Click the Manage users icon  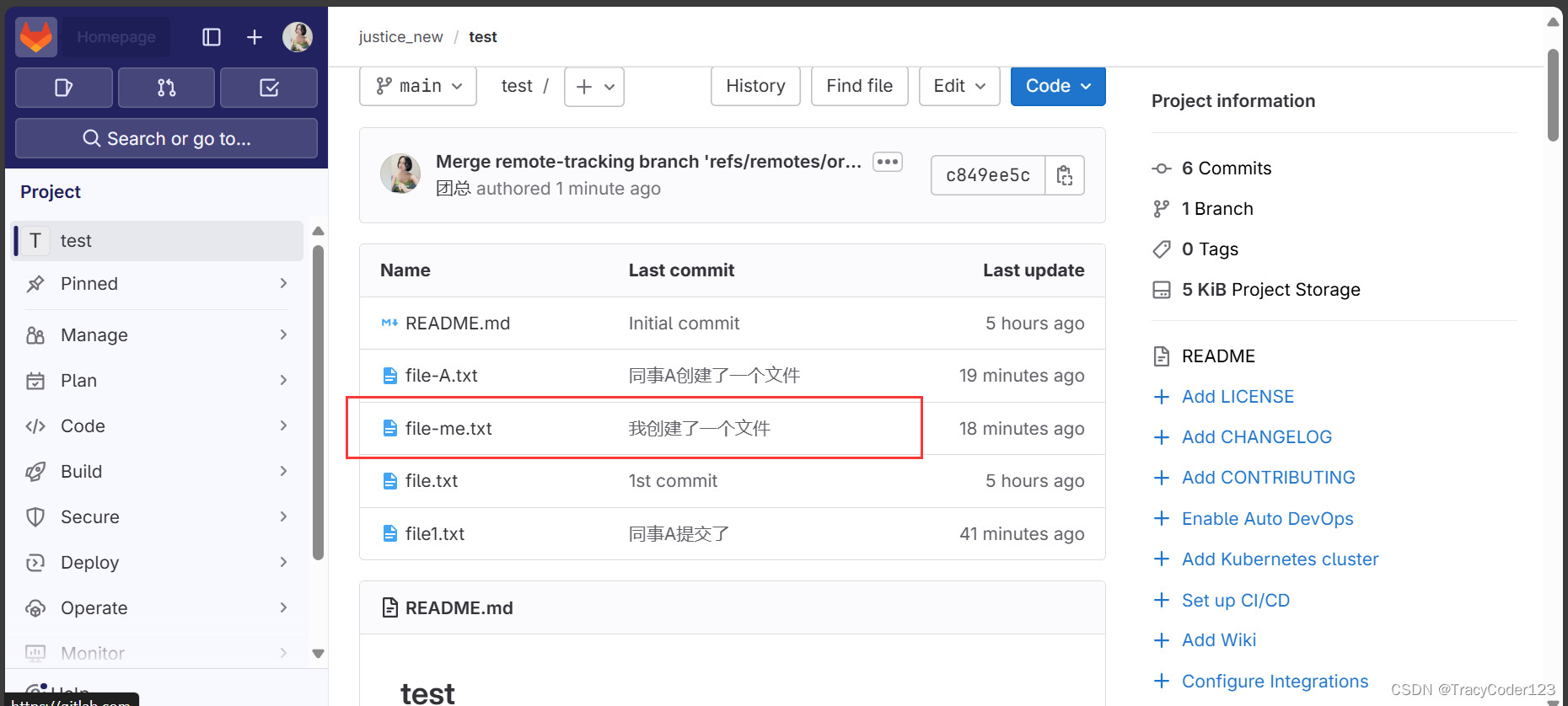[35, 335]
